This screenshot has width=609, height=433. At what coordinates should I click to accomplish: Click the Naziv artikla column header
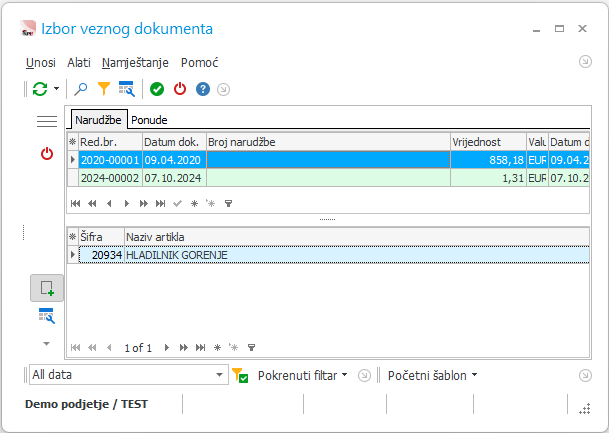pyautogui.click(x=357, y=237)
